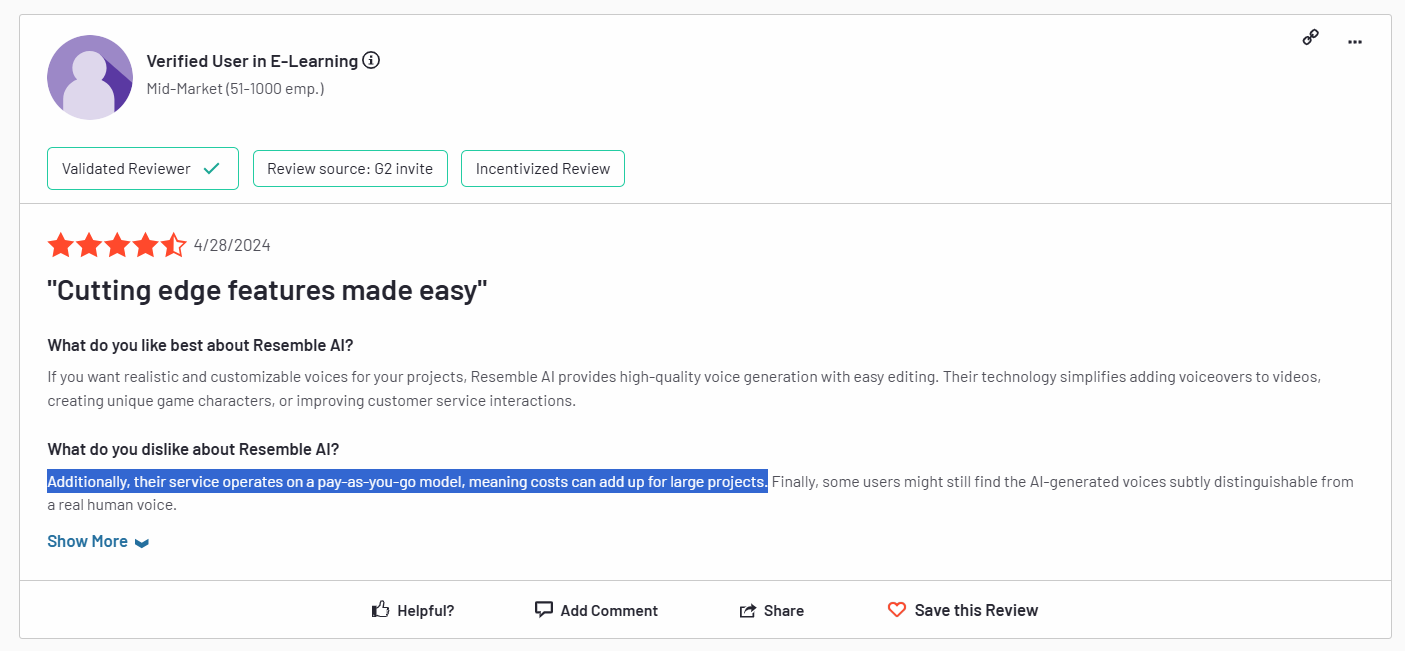Click the reviewer avatar image
This screenshot has height=651, width=1405.
(x=90, y=78)
